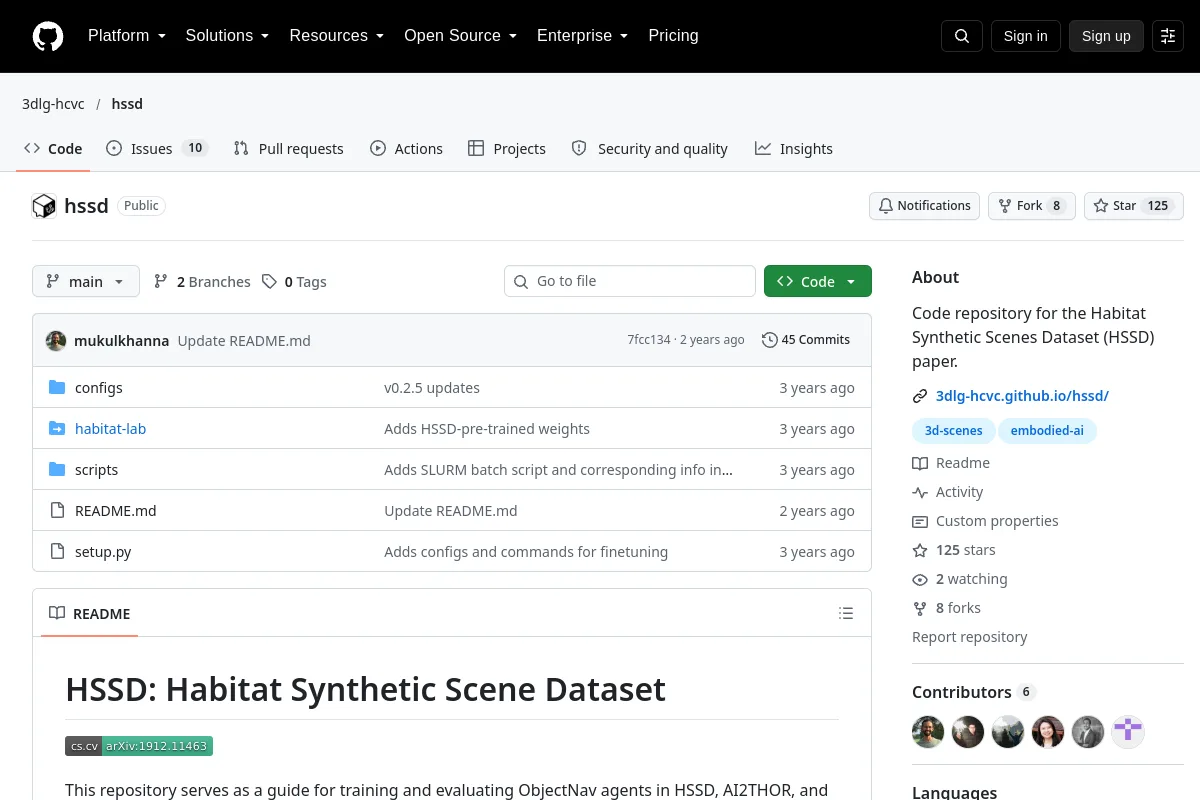Switch to the Actions tab
The width and height of the screenshot is (1200, 800).
(406, 149)
